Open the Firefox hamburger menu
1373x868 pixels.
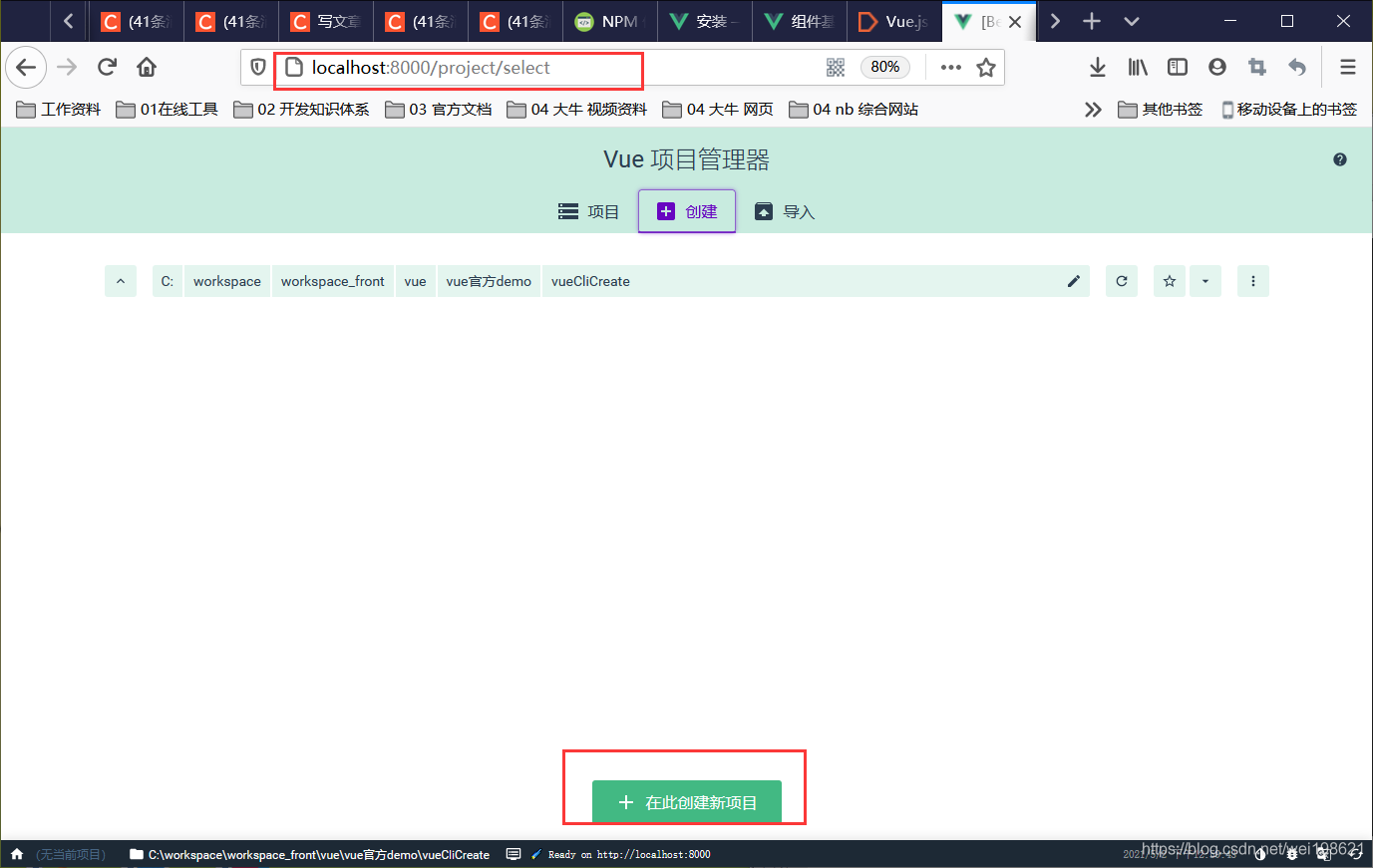(1348, 67)
